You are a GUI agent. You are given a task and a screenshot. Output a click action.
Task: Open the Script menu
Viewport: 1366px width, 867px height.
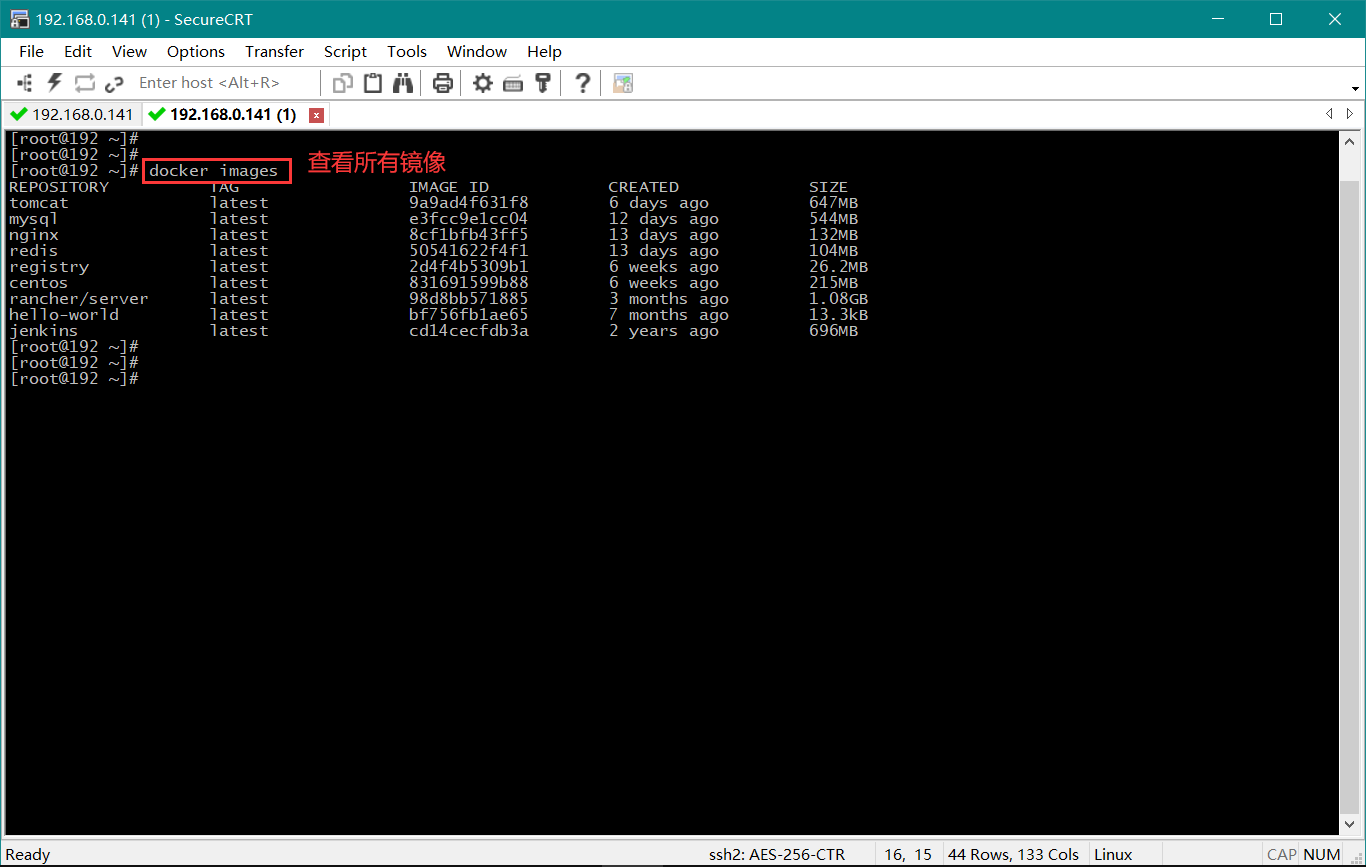[x=345, y=52]
